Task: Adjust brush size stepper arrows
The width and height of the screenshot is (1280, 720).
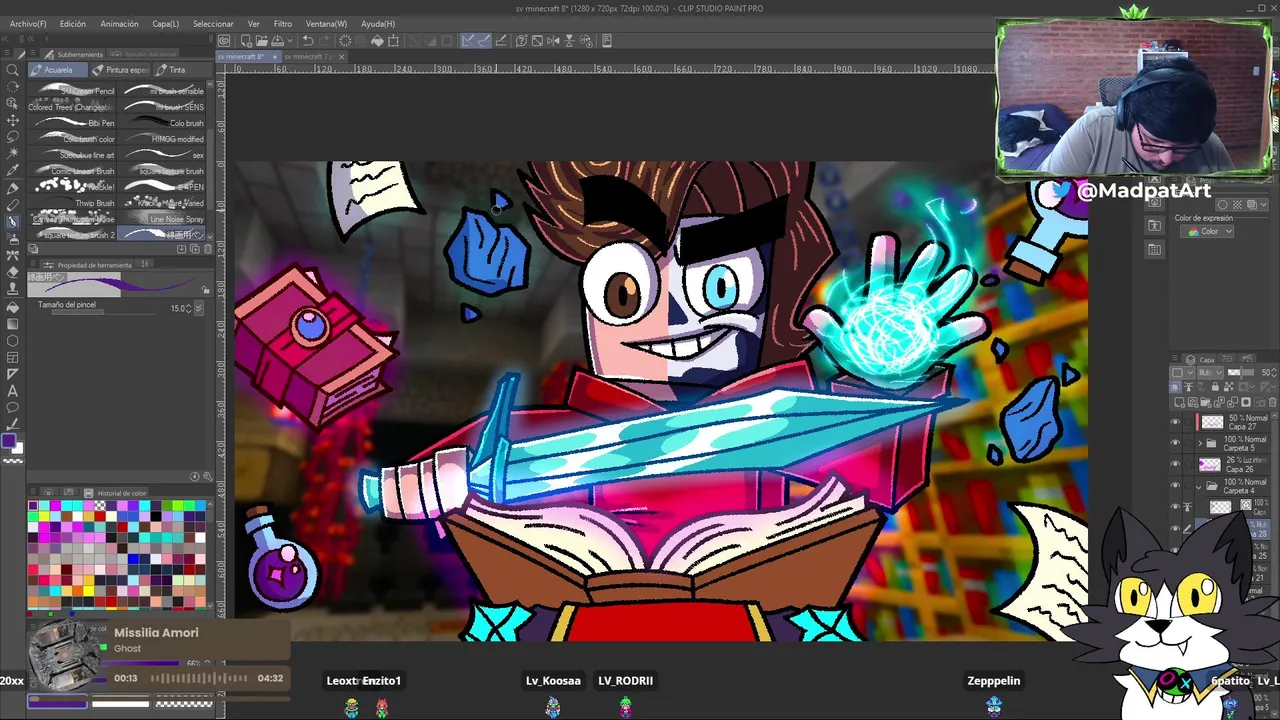Action: [189, 309]
